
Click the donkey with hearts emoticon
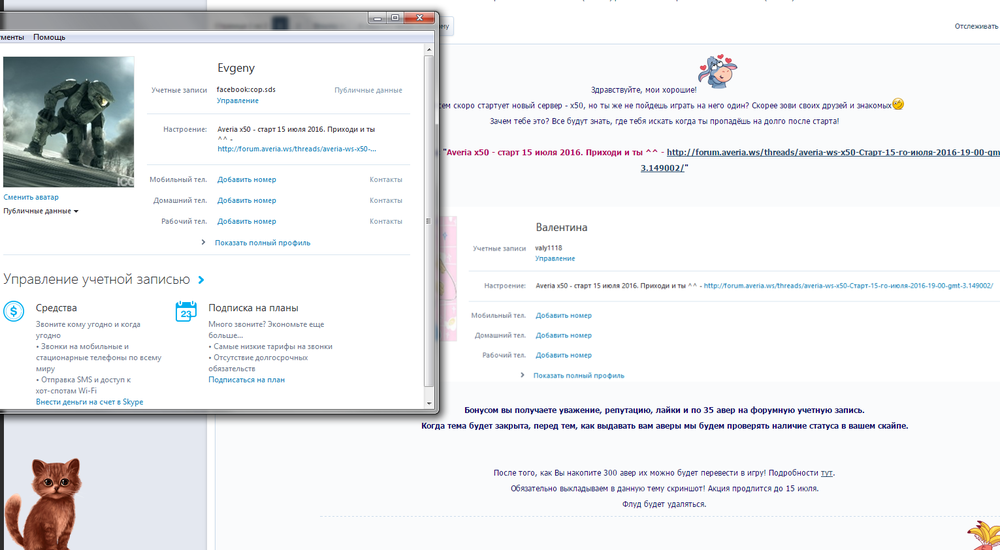click(719, 68)
